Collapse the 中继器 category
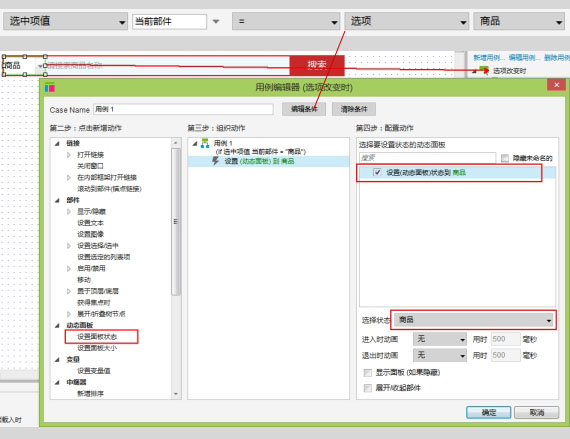570x439 pixels. tap(57, 382)
